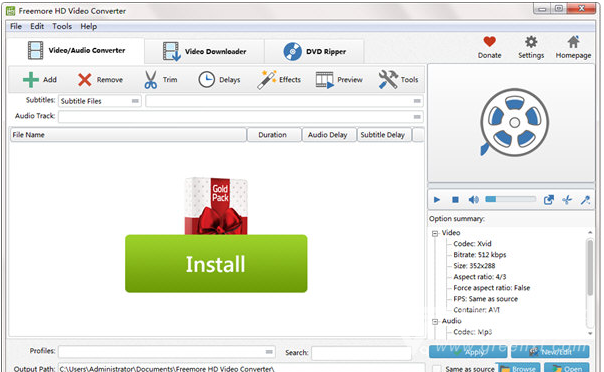The height and width of the screenshot is (372, 604).
Task: Click the Audio Delay column header
Action: tap(329, 135)
